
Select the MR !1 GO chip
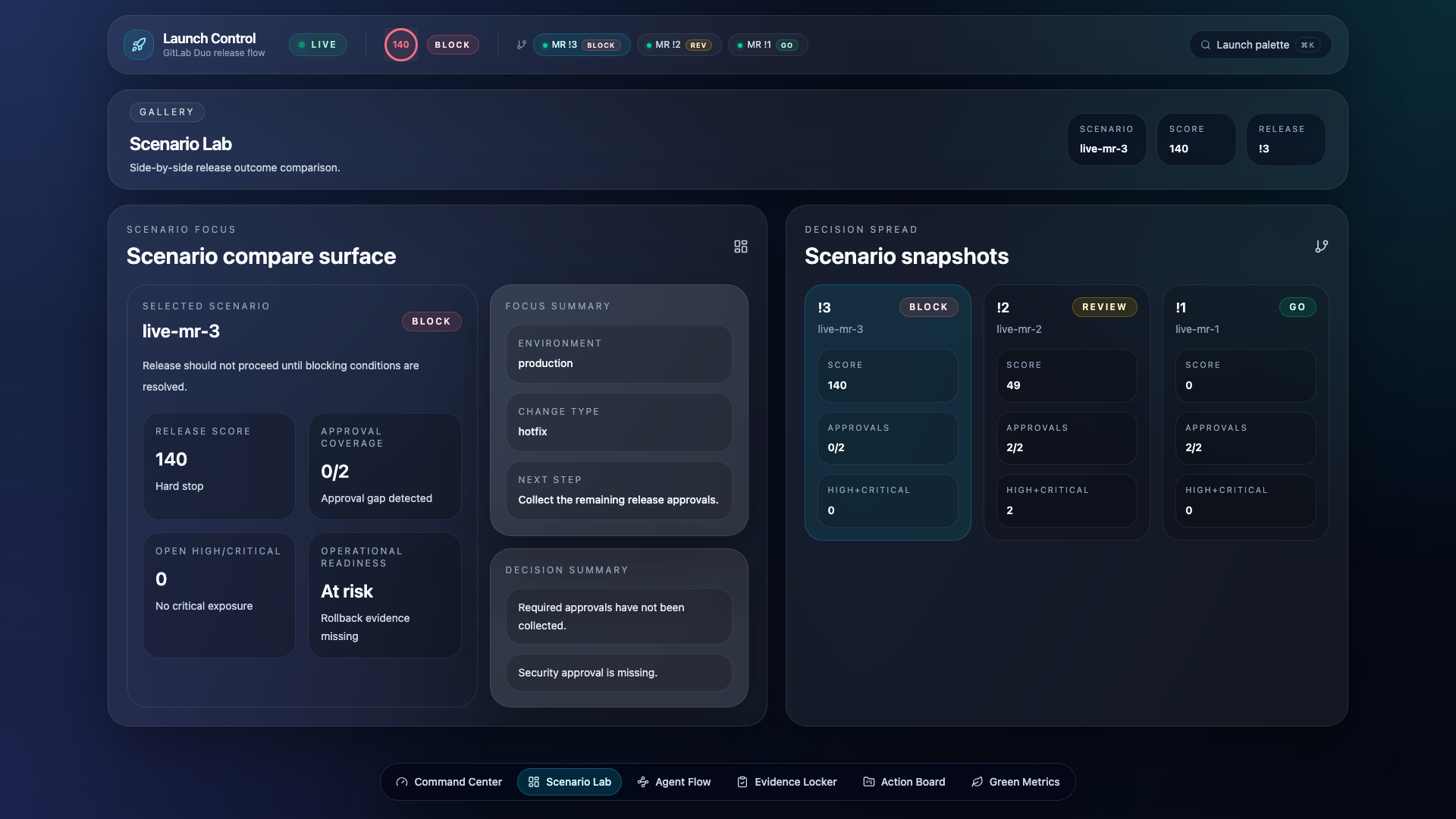(767, 45)
